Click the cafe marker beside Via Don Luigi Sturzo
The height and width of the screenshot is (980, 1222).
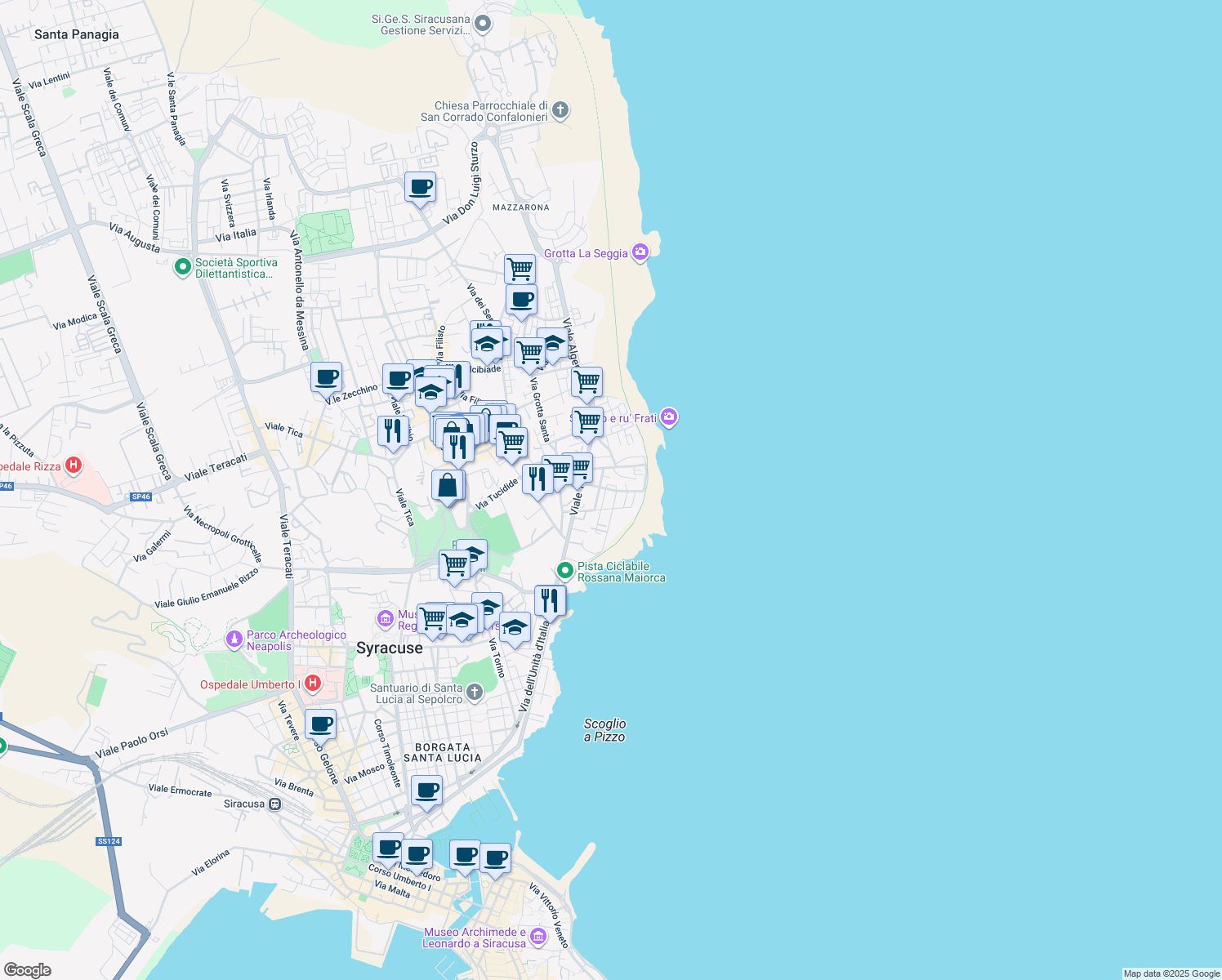click(x=421, y=188)
